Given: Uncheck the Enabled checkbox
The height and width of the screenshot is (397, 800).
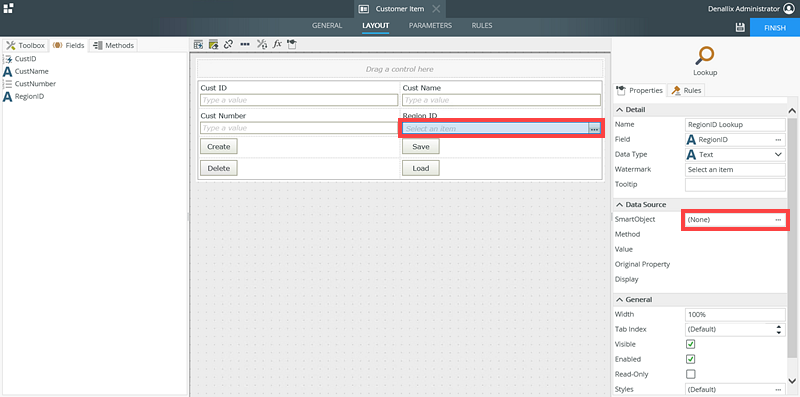Looking at the screenshot, I should click(690, 359).
